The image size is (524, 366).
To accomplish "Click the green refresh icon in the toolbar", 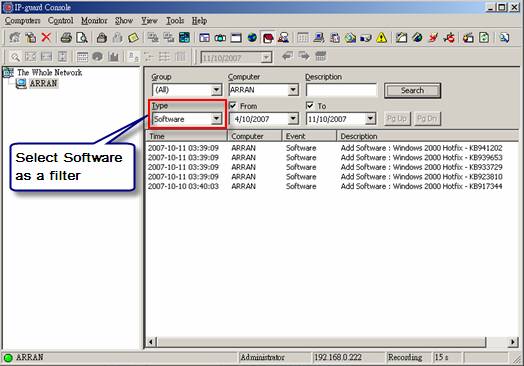I will pyautogui.click(x=484, y=38).
